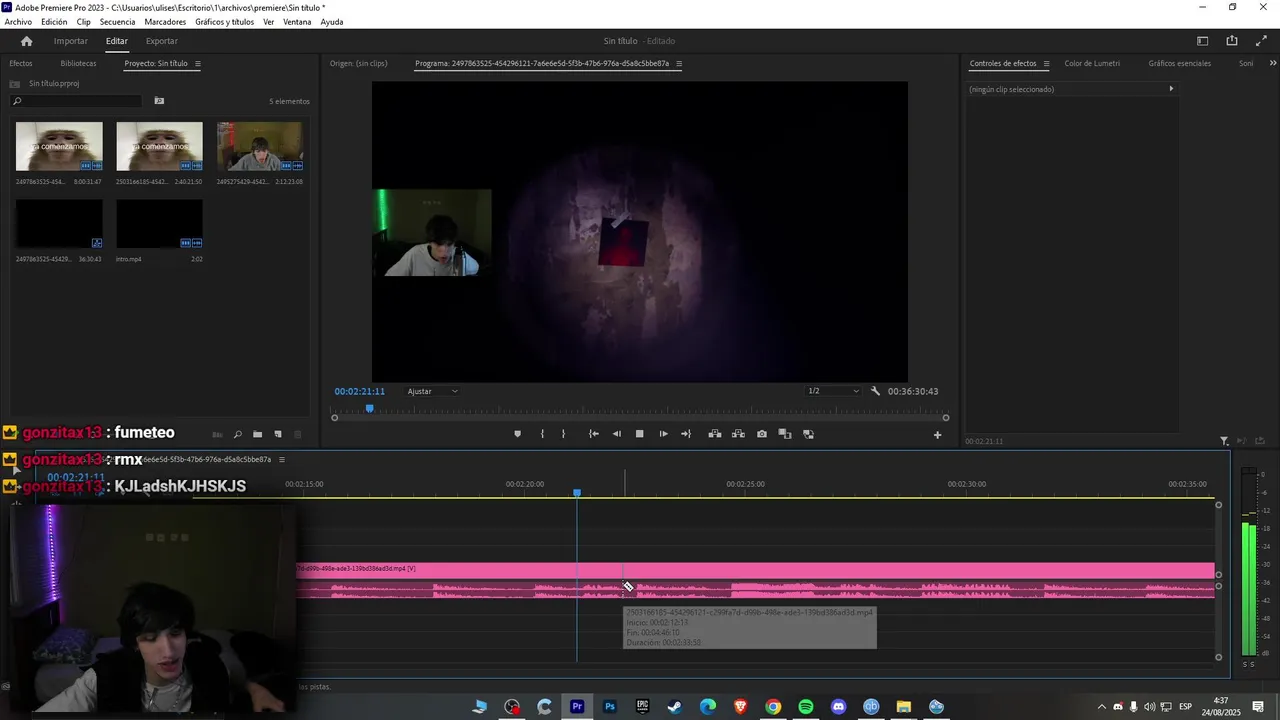The height and width of the screenshot is (720, 1280).
Task: Click the Clear trash icon in Project panel
Action: 298,435
